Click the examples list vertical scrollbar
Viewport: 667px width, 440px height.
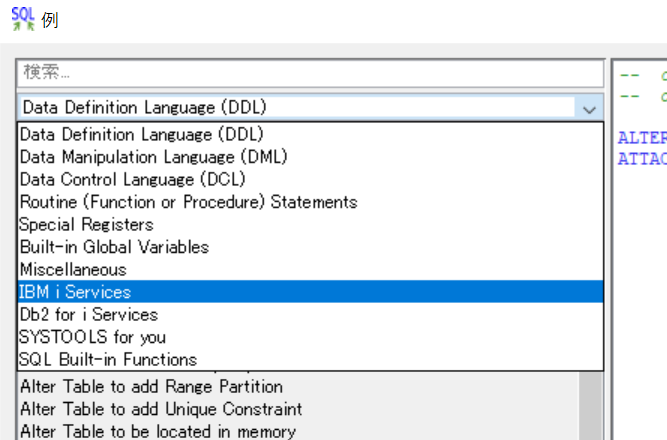[x=591, y=406]
